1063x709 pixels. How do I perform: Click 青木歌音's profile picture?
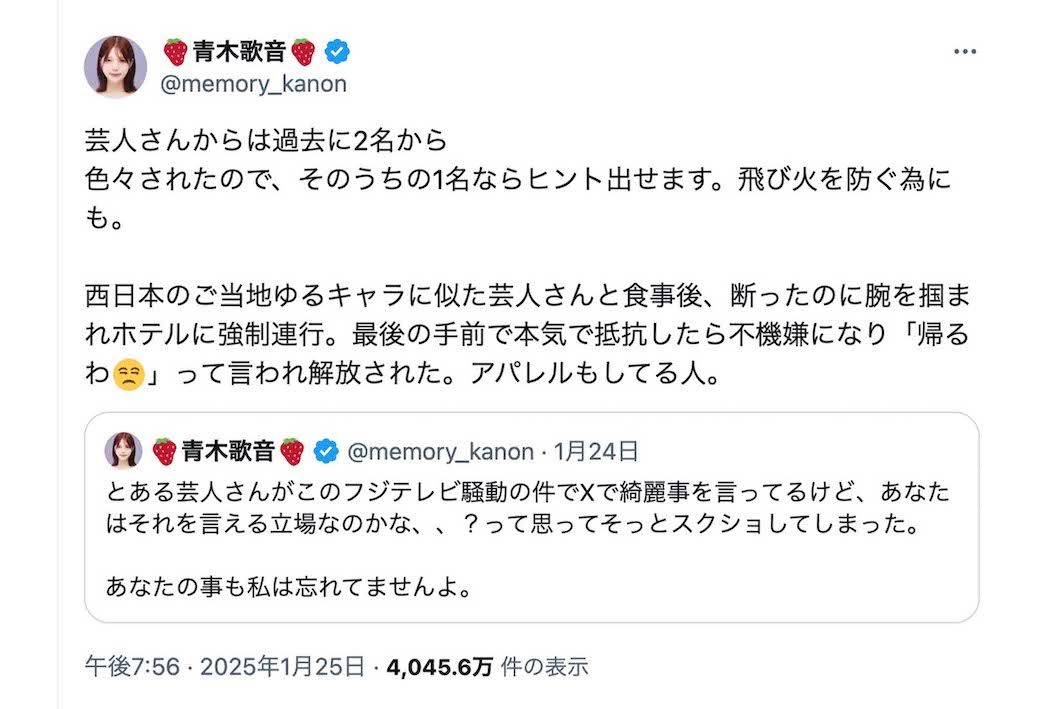(x=115, y=62)
